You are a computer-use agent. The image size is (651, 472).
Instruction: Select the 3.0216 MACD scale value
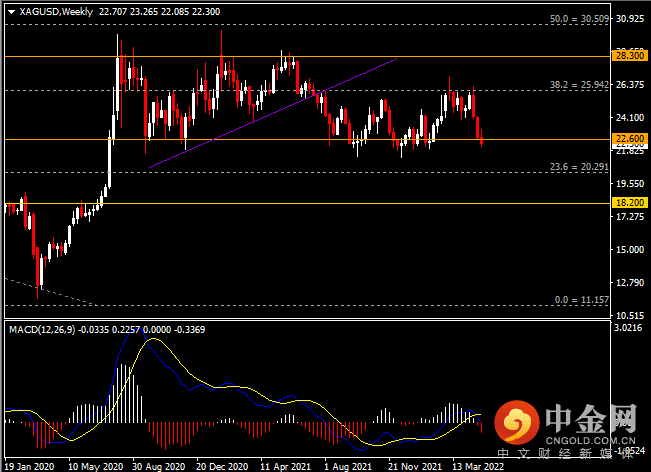click(x=628, y=328)
